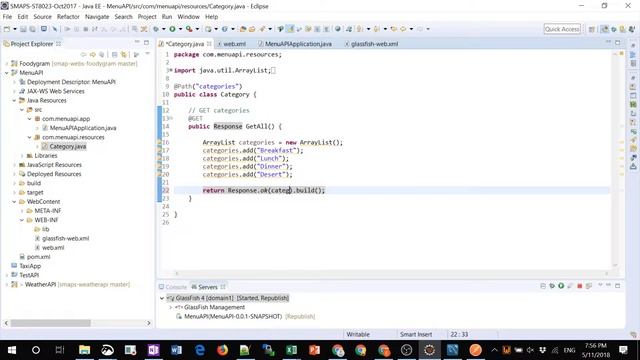Open Microsoft Edge from the taskbar
Viewport: 640px width, 360px height.
click(x=200, y=350)
